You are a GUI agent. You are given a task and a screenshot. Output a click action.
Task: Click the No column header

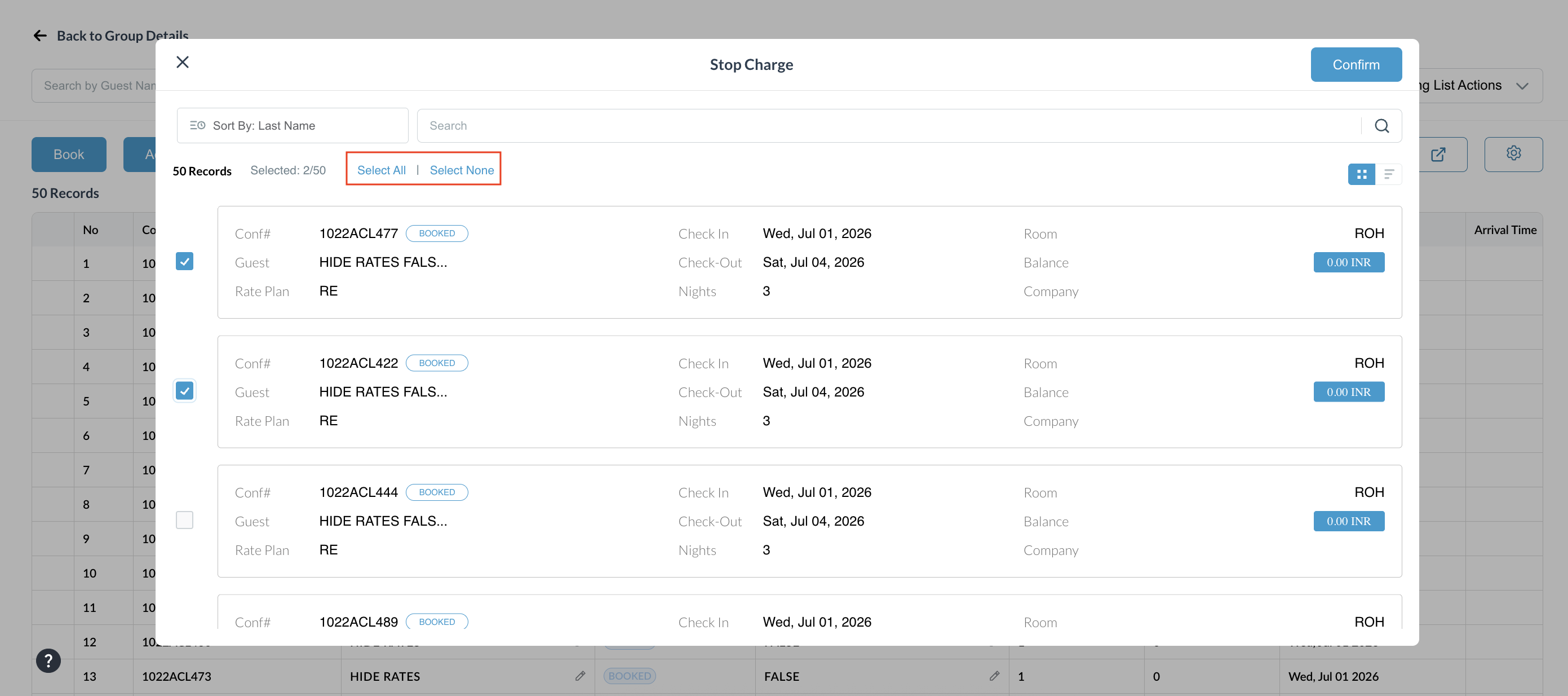(x=91, y=230)
